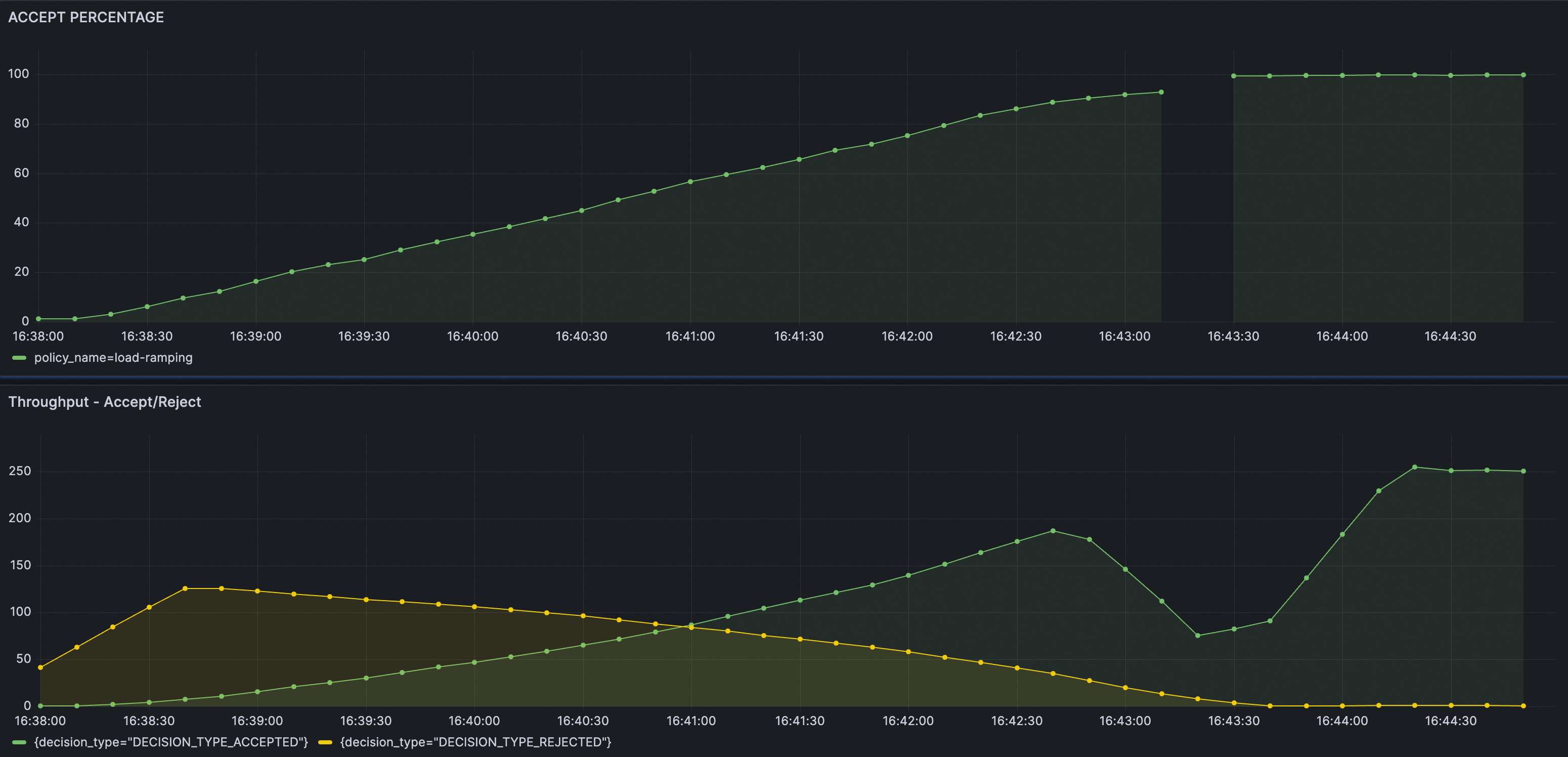Click the 16:41:00 label on the top time axis
The width and height of the screenshot is (1568, 757).
[689, 336]
